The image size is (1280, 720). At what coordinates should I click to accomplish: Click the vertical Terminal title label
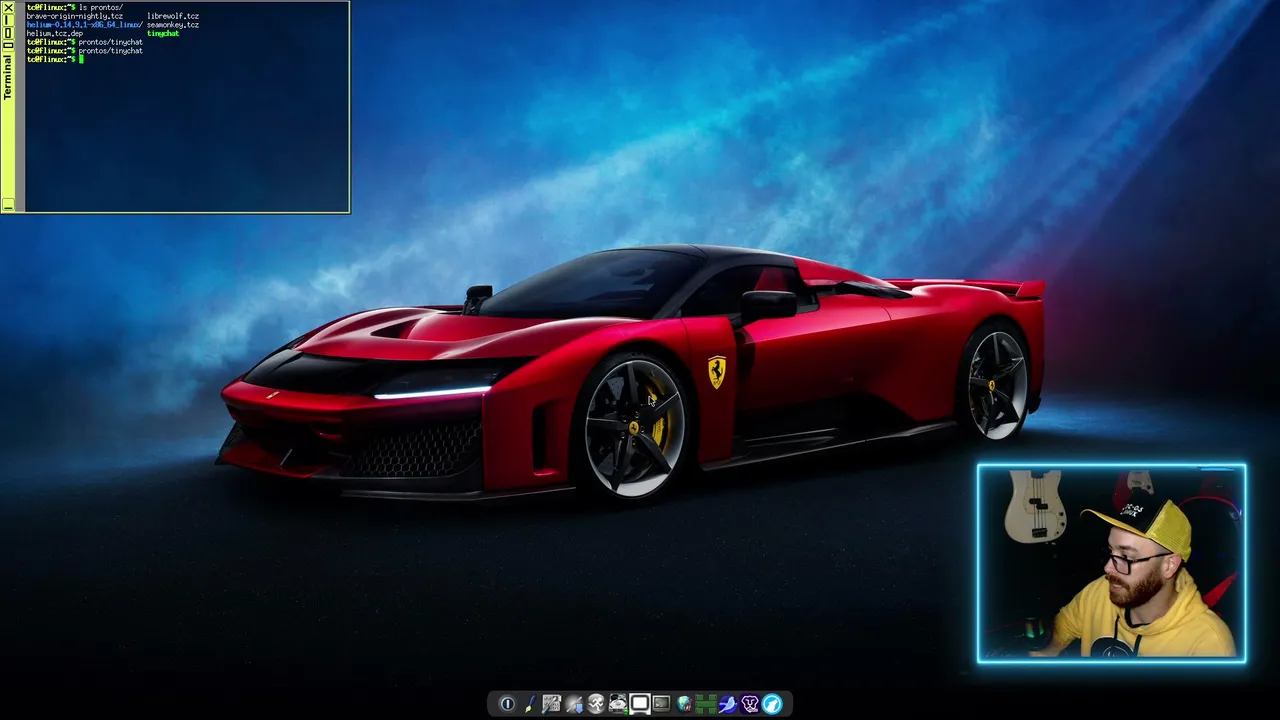[8, 77]
